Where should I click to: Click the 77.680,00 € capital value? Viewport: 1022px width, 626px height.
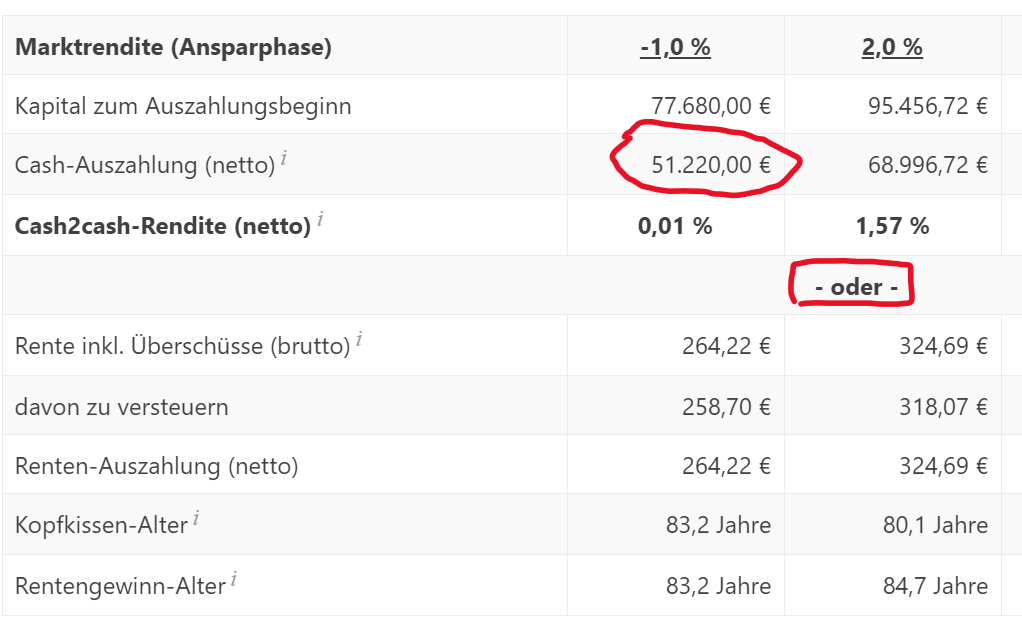click(711, 106)
